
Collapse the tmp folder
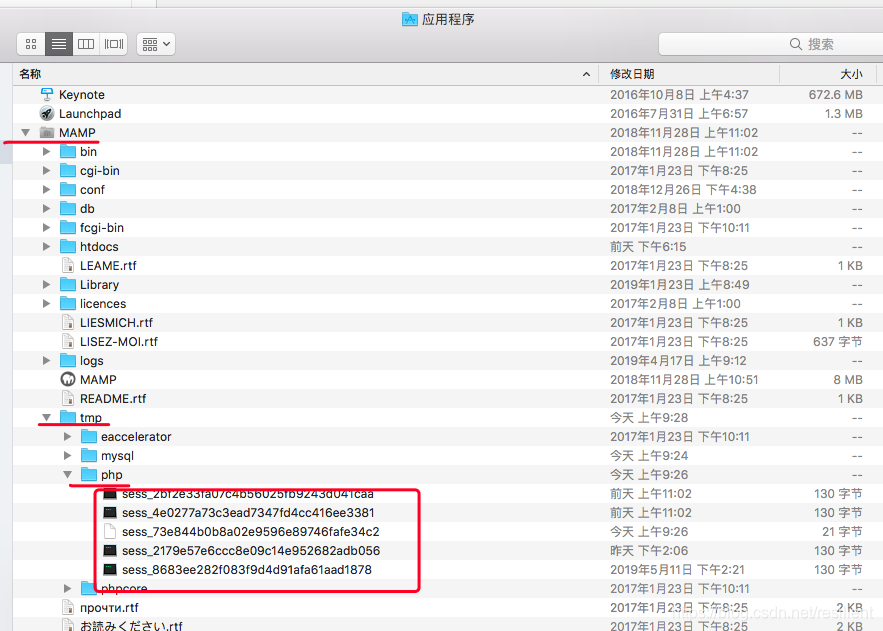[x=47, y=418]
